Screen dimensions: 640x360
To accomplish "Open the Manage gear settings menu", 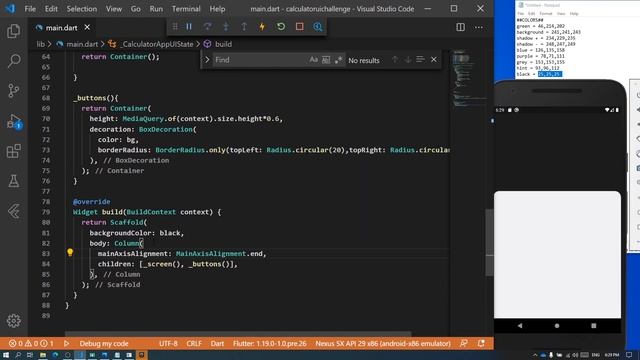I will coord(13,321).
